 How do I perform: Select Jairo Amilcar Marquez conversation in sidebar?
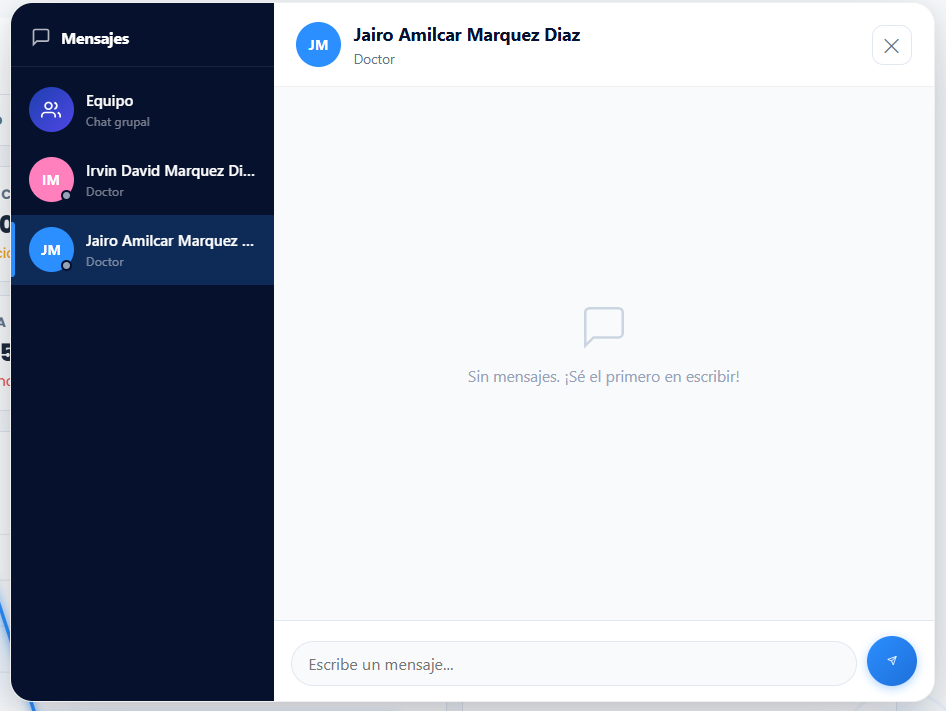142,250
